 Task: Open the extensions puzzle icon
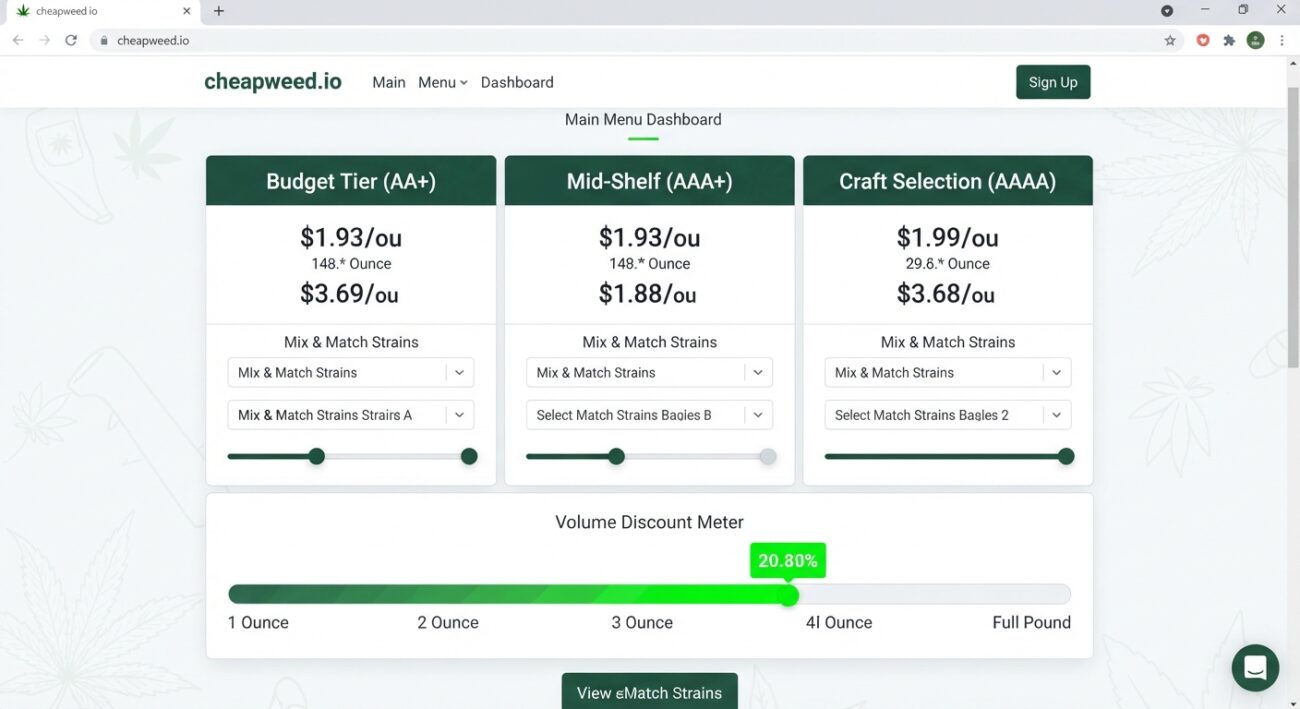[x=1229, y=40]
